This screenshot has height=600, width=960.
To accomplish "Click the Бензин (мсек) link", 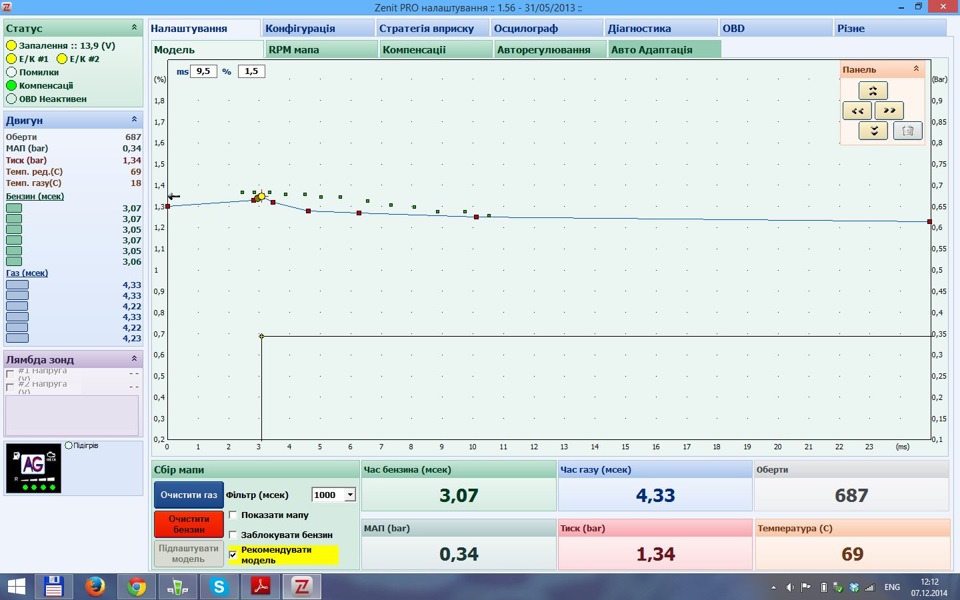I will click(35, 197).
